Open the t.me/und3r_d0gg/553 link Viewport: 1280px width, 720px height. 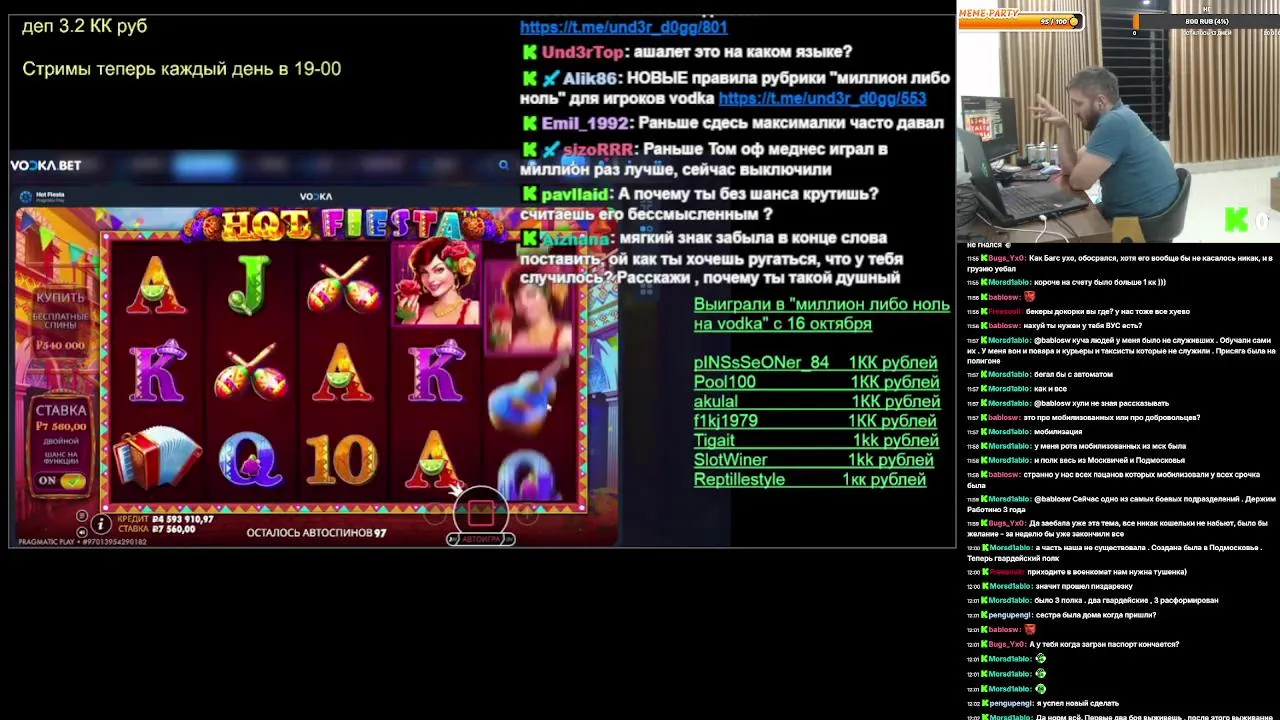(822, 98)
